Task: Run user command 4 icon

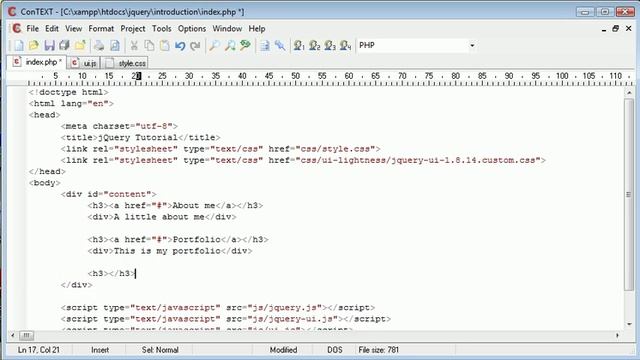Action: click(x=345, y=45)
